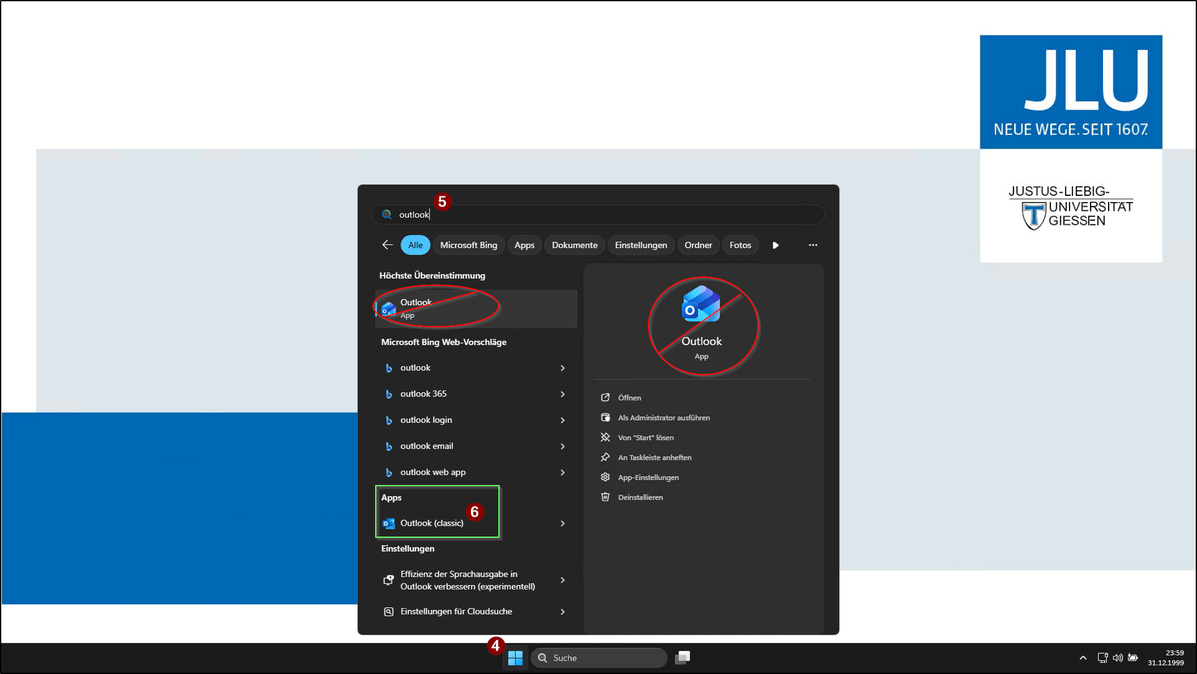The width and height of the screenshot is (1197, 674).
Task: Expand the outlook login suggestion chevron
Action: coord(563,420)
